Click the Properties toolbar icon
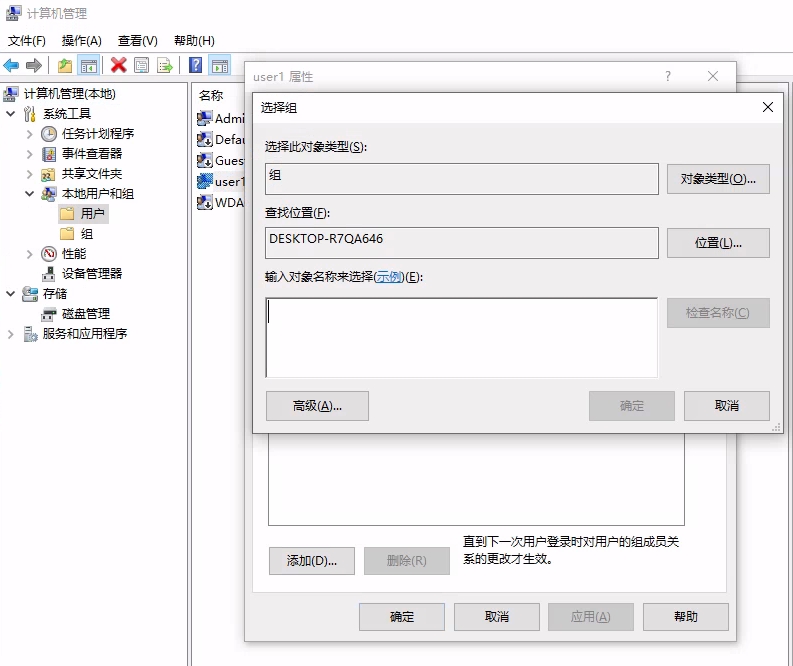The height and width of the screenshot is (666, 793). tap(142, 65)
